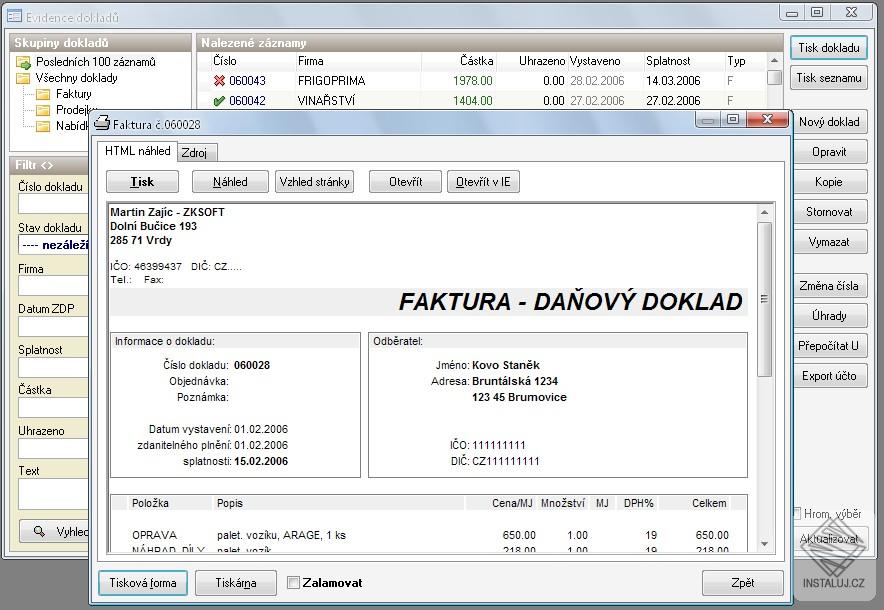Open the Stav dokladu dropdown

coord(54,246)
